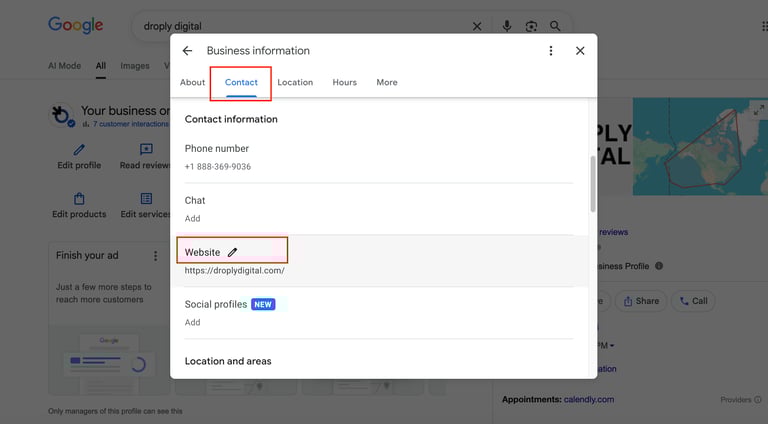Open Edit services list icon

[x=146, y=198]
